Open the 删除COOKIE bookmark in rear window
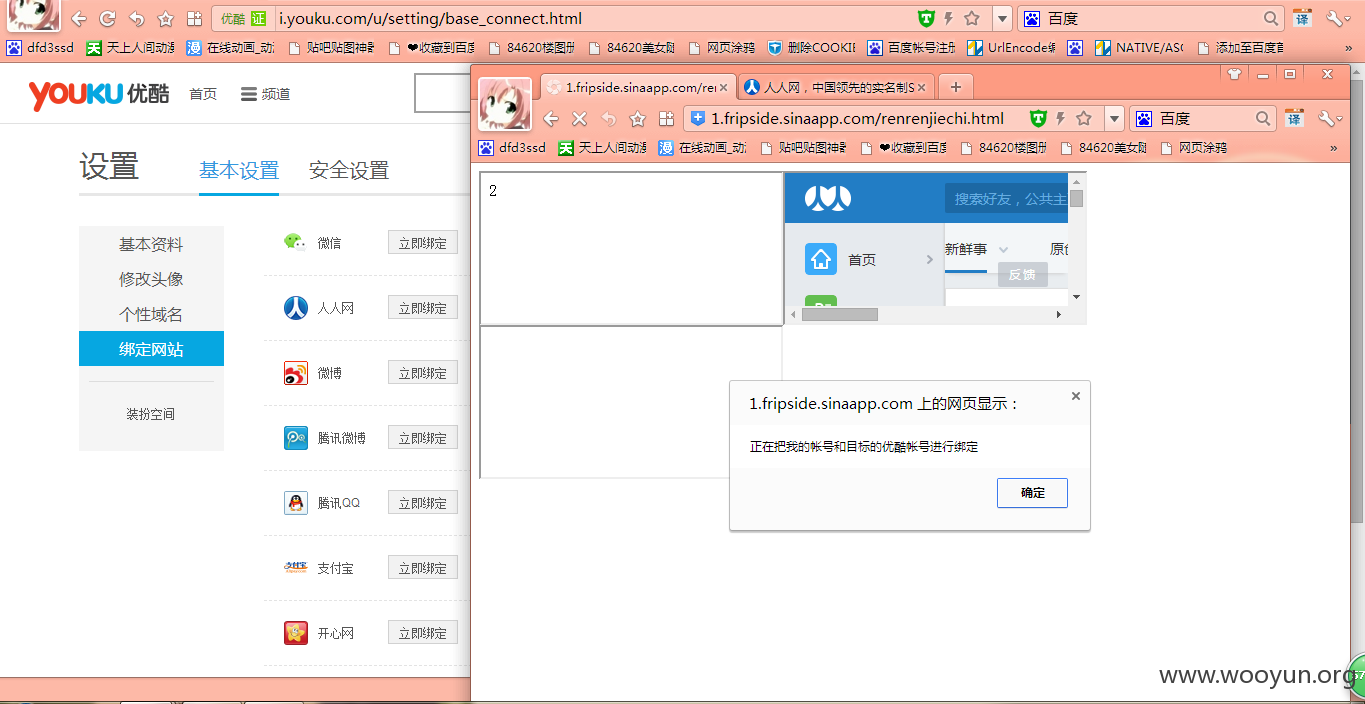This screenshot has width=1365, height=704. click(x=812, y=47)
